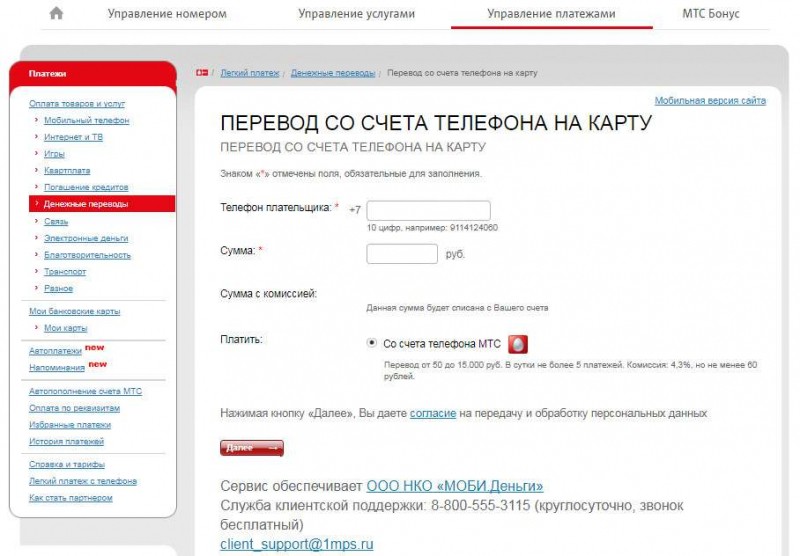Click the MTS red egg logo icon
This screenshot has width=800, height=556.
coord(517,344)
